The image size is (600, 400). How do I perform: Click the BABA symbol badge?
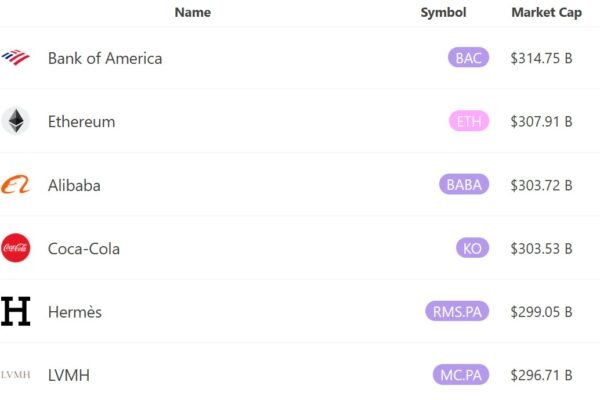464,184
